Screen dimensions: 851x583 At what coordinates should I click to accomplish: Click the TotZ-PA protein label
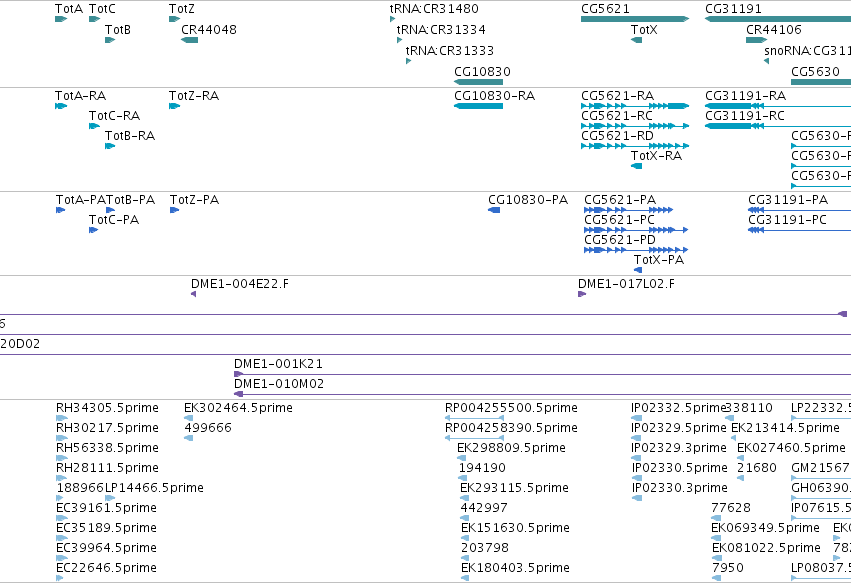[x=194, y=200]
